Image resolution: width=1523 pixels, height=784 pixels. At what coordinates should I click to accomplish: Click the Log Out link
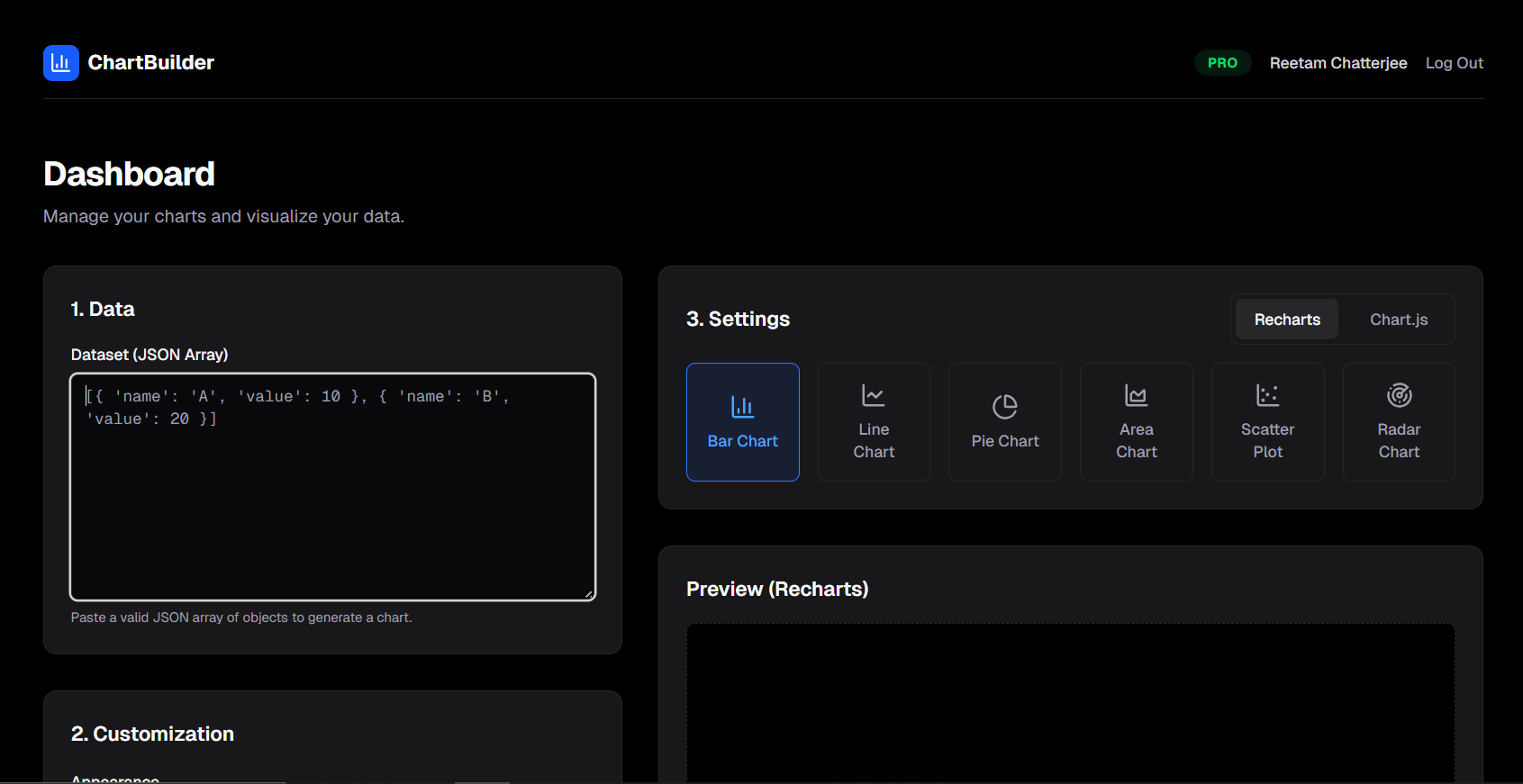tap(1454, 63)
